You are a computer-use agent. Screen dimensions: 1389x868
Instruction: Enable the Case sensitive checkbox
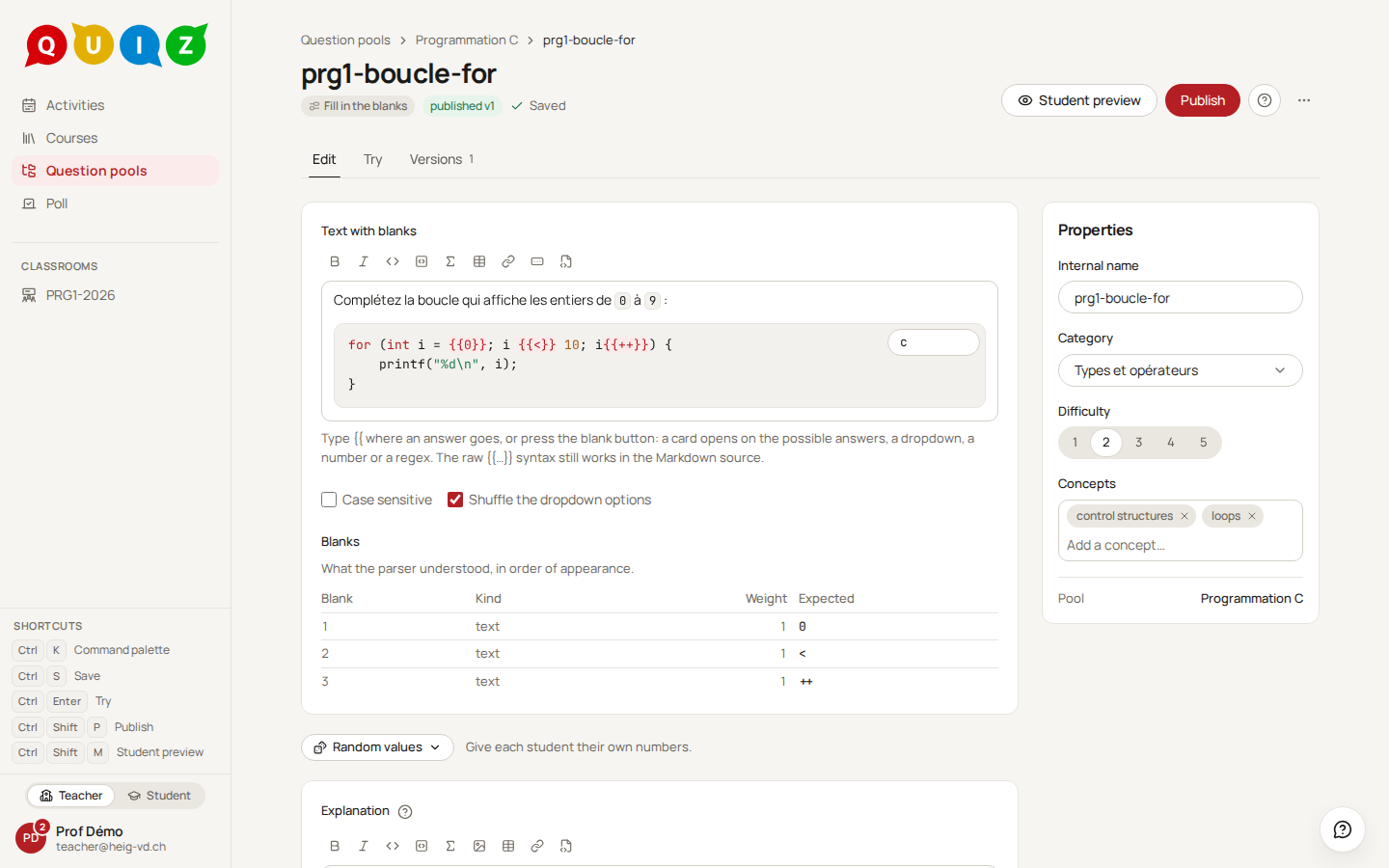pos(329,500)
